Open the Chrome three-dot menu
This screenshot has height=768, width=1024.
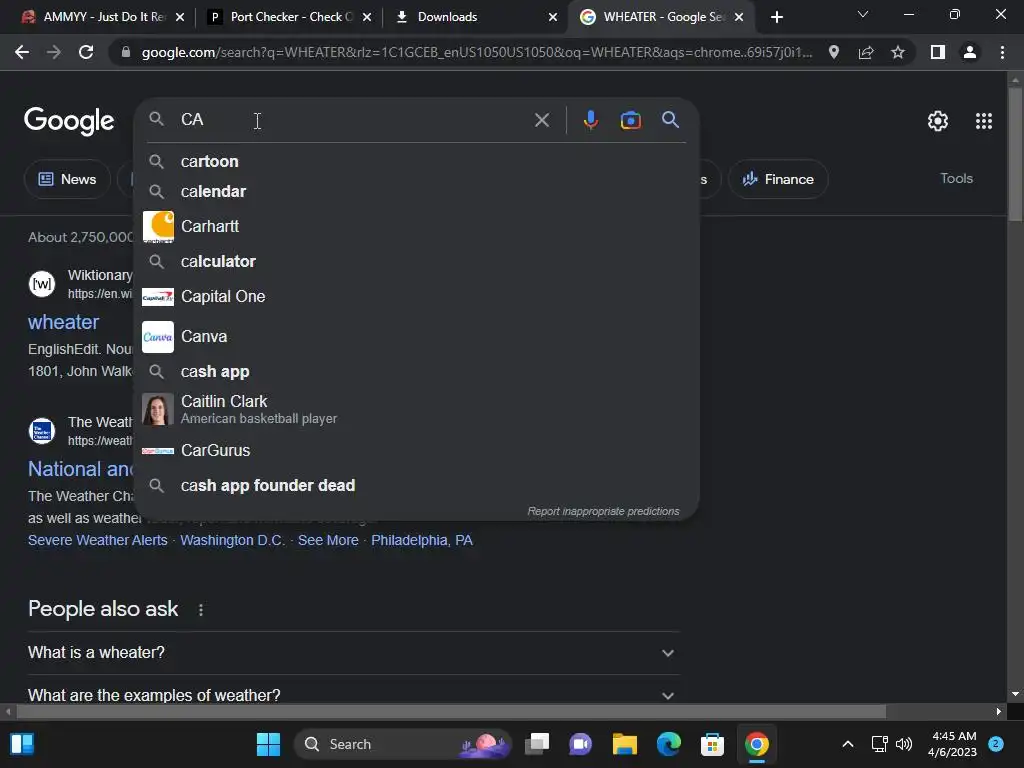[x=1002, y=52]
